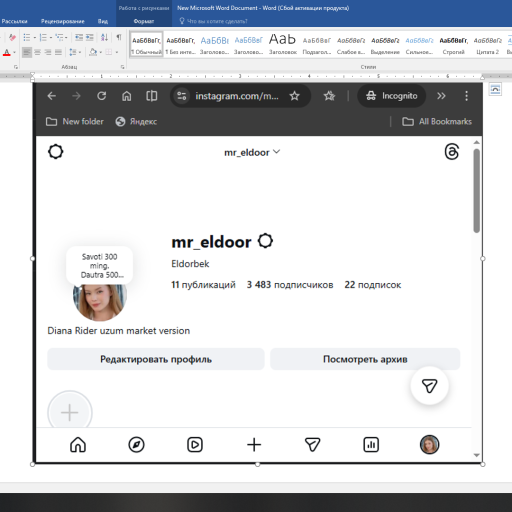Image resolution: width=512 pixels, height=512 pixels.
Task: Select the Строгий style
Action: pyautogui.click(x=453, y=45)
